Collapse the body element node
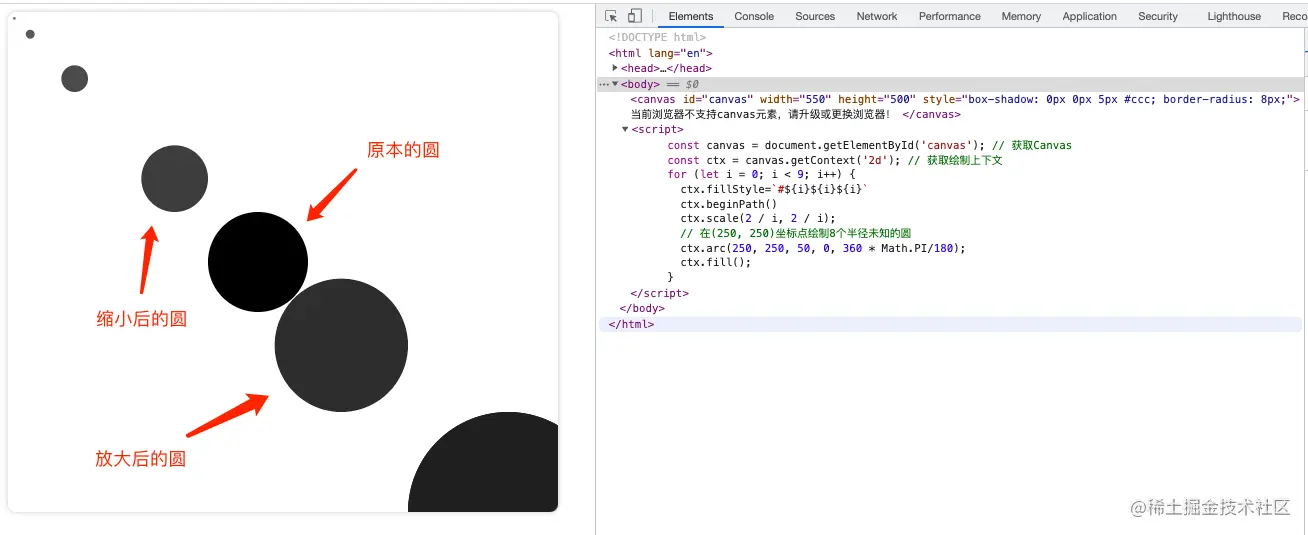The width and height of the screenshot is (1308, 535). pos(615,84)
